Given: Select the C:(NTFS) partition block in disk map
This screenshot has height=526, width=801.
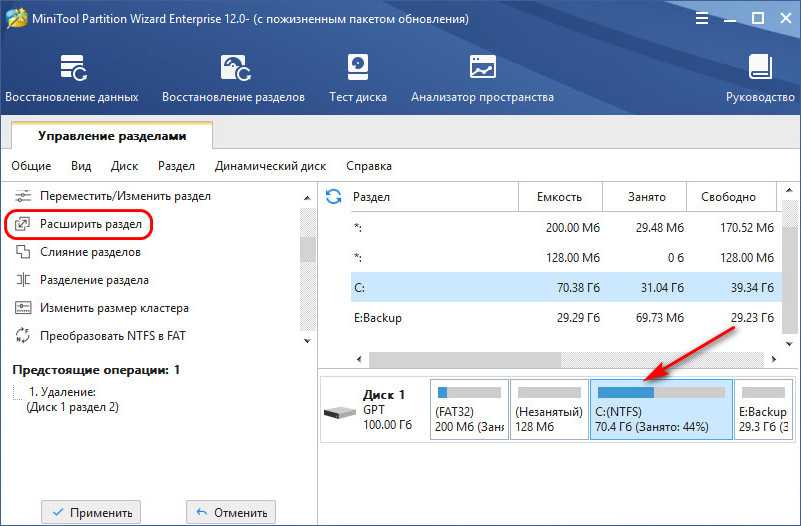Looking at the screenshot, I should (661, 410).
